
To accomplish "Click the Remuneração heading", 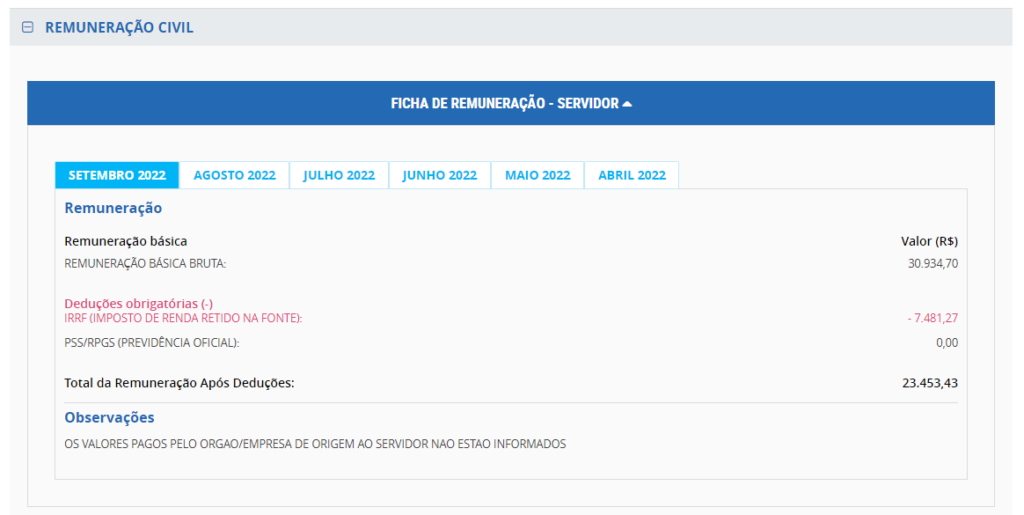I will (113, 209).
